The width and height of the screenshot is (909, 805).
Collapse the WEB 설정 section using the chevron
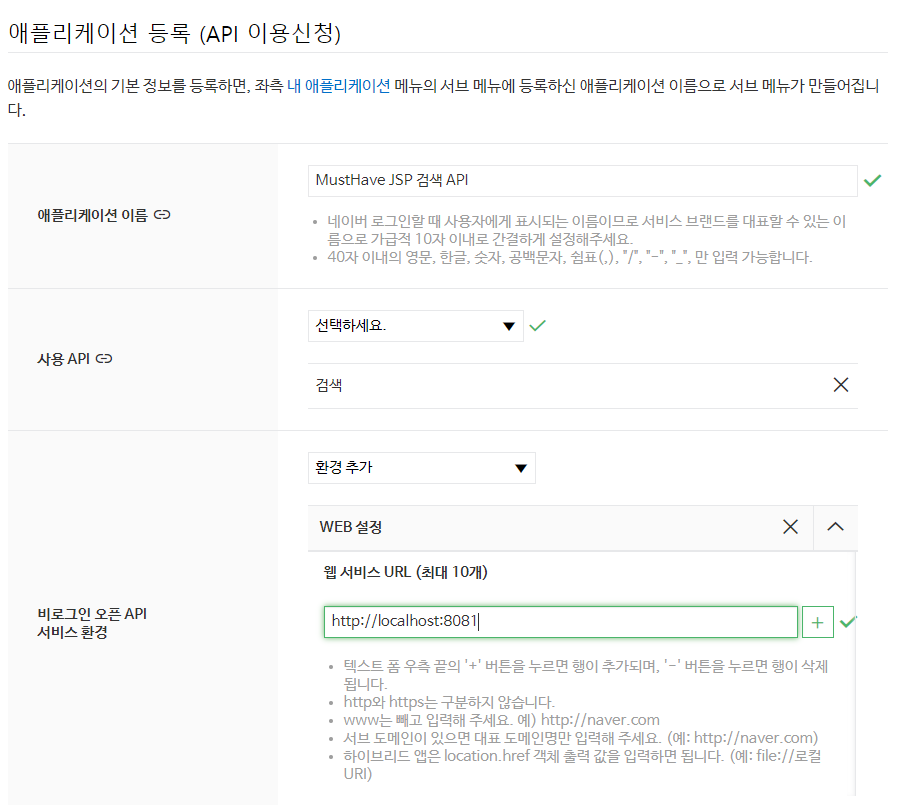coord(835,527)
